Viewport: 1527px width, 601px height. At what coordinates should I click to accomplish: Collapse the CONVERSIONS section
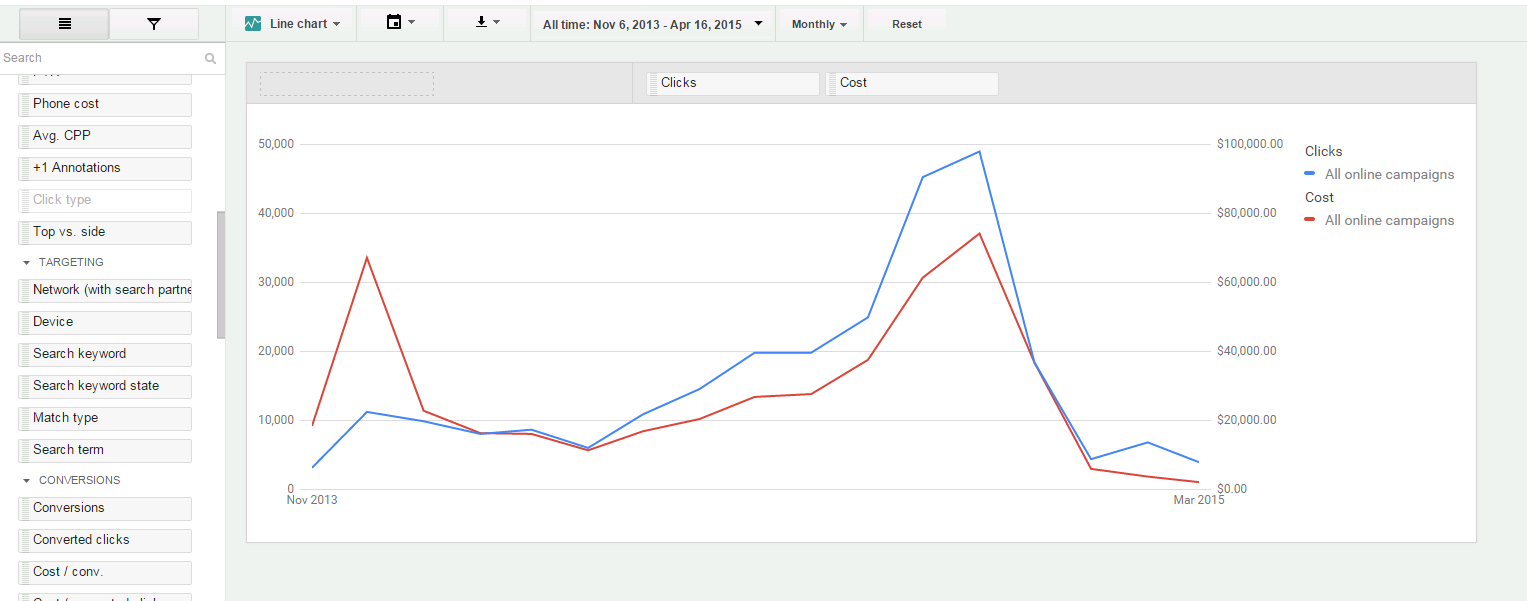27,480
